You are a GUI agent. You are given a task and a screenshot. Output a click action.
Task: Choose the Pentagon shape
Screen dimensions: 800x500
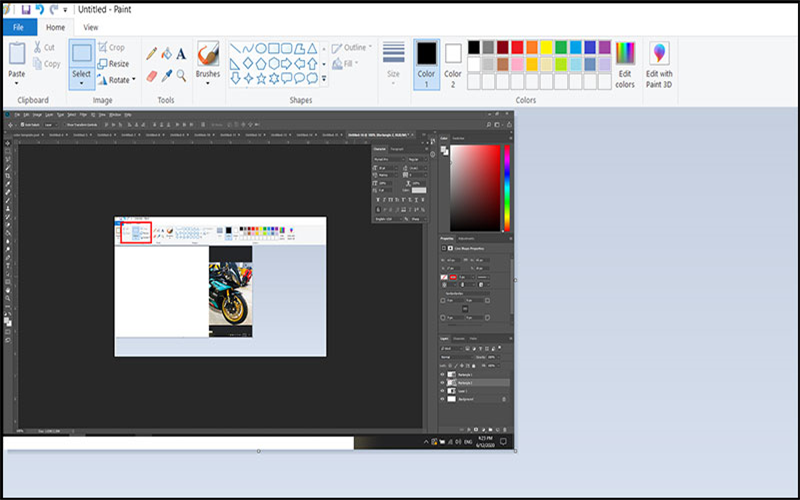pyautogui.click(x=261, y=64)
